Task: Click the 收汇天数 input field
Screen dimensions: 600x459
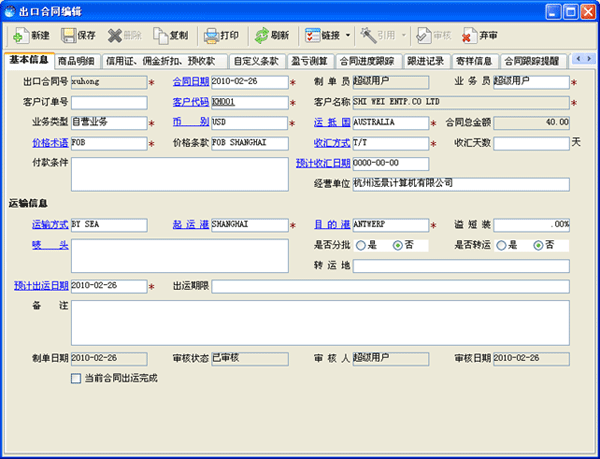Action: 531,143
